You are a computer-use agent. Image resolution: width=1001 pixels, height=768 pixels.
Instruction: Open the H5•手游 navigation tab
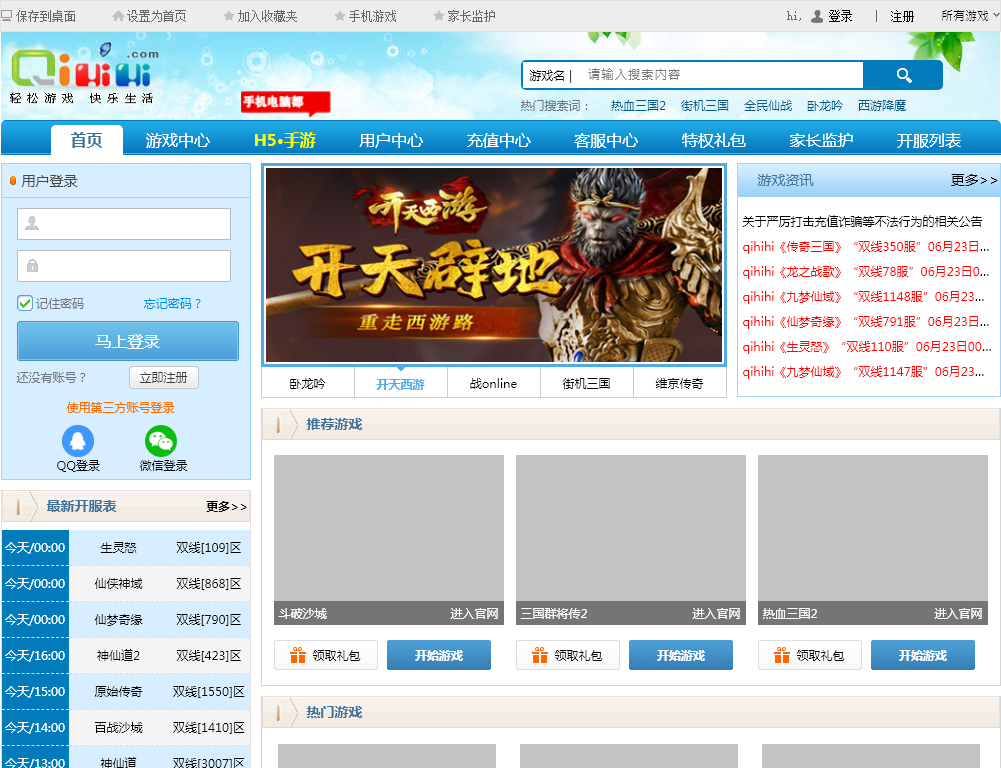[285, 140]
